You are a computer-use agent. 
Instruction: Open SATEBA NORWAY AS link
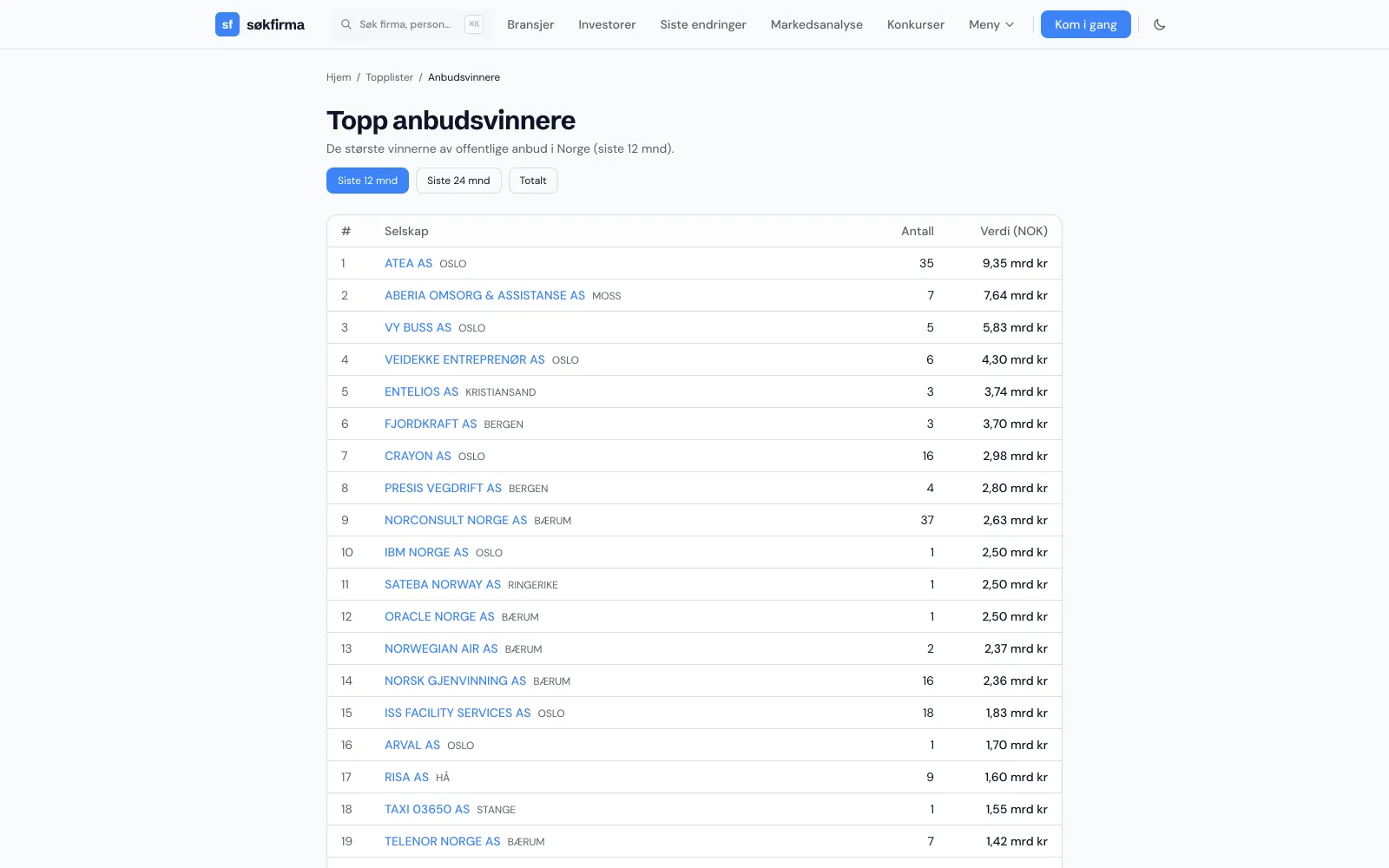pyautogui.click(x=443, y=584)
